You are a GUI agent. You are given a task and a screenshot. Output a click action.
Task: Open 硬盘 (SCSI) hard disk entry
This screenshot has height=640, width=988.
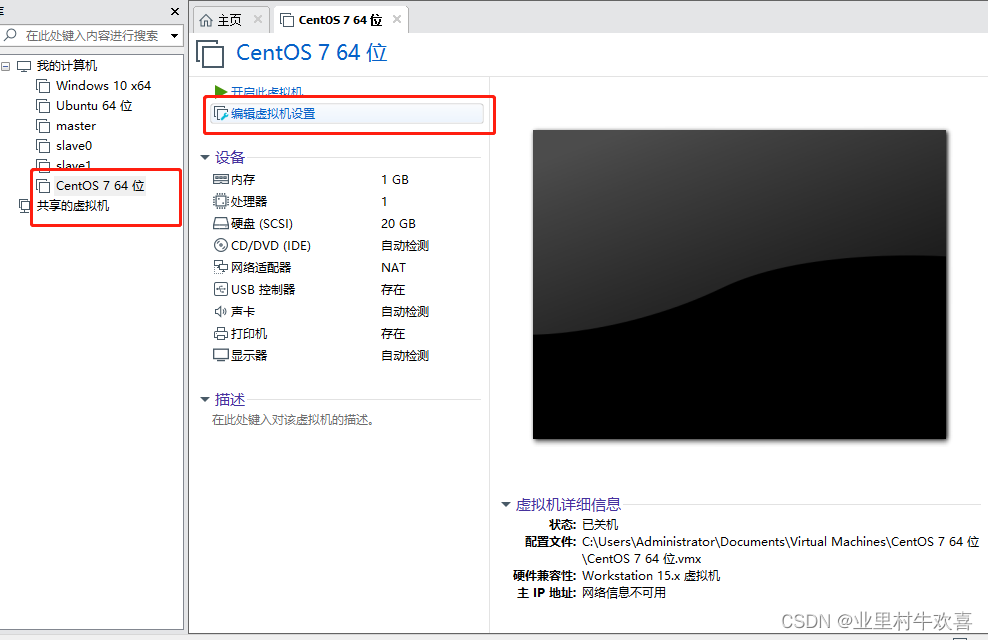261,224
